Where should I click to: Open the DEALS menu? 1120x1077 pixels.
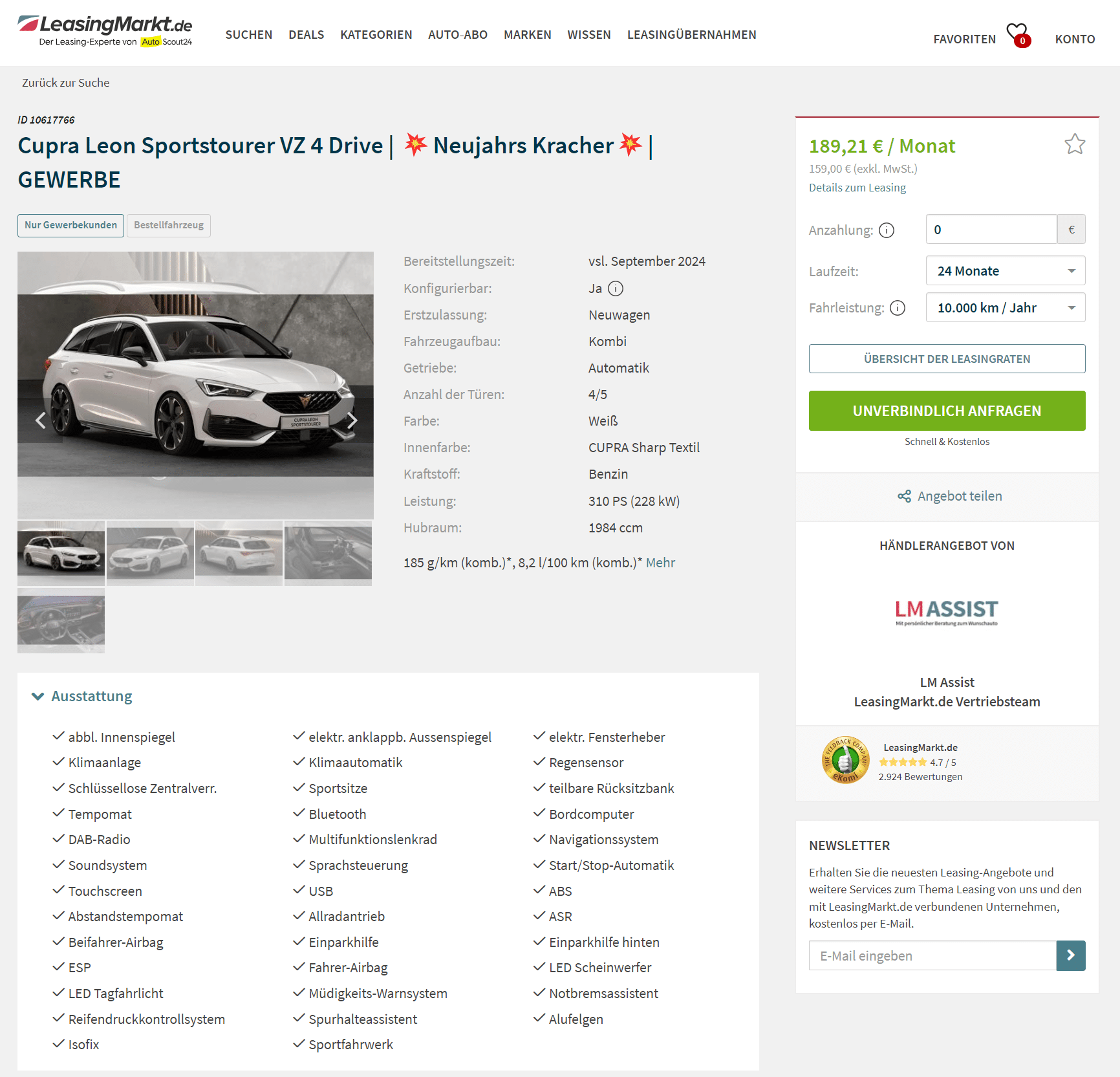click(307, 35)
